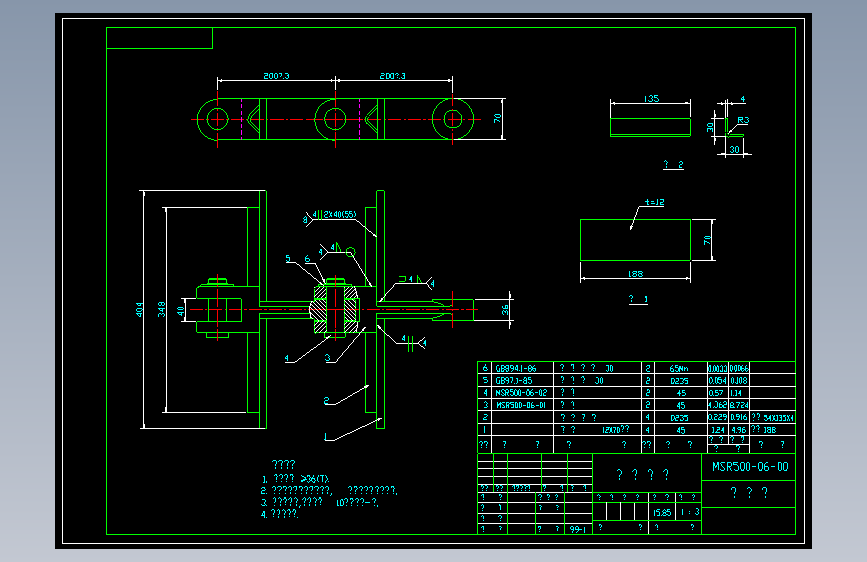Select the 0.916 total weight cell

pos(739,417)
